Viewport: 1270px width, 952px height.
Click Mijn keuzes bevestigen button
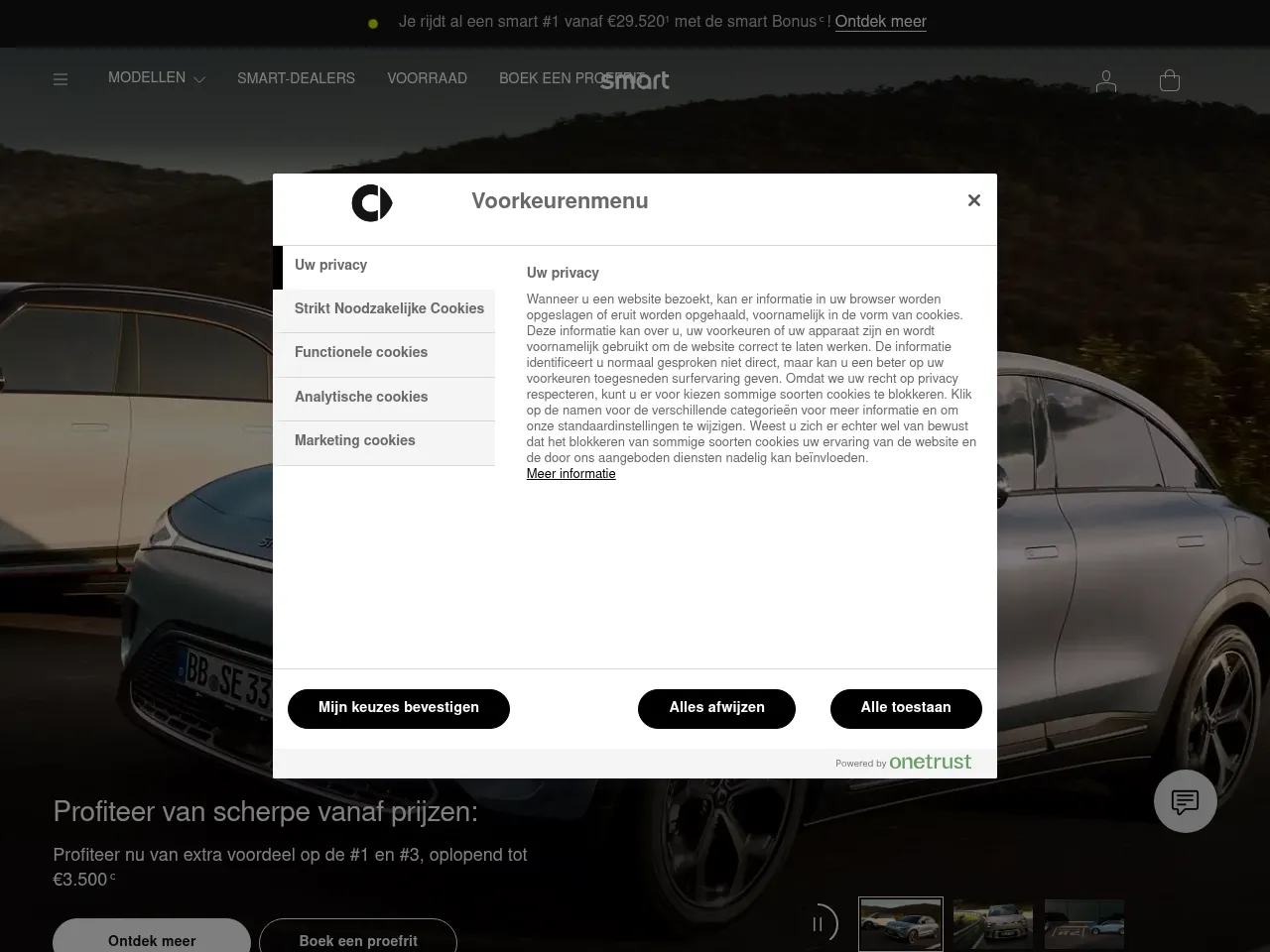tap(398, 708)
